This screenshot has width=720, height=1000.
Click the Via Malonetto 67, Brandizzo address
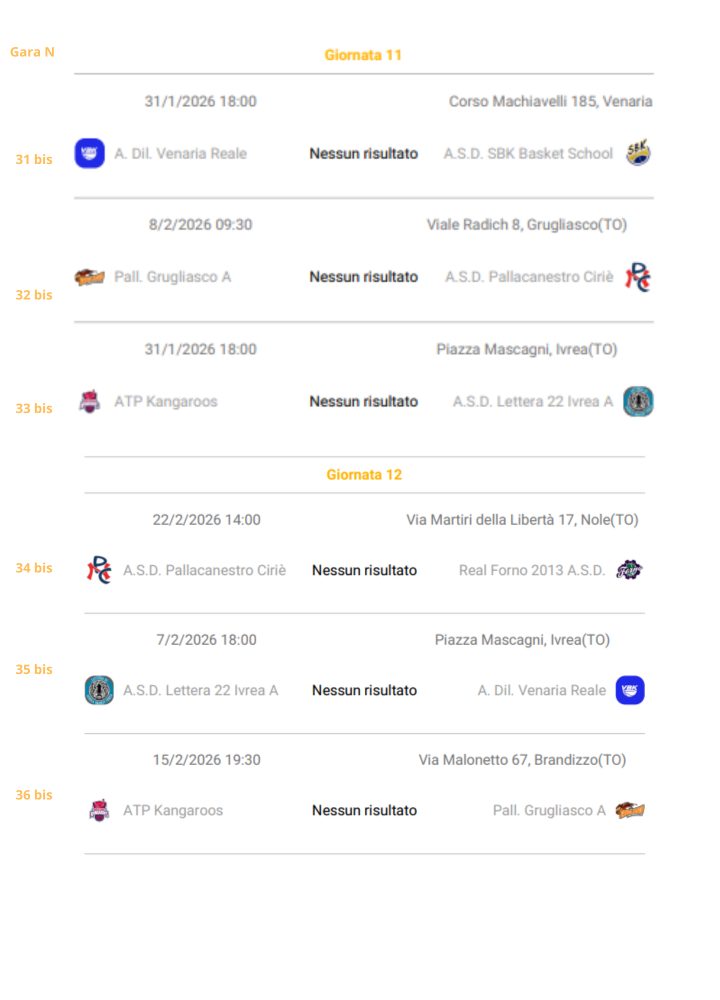[522, 760]
